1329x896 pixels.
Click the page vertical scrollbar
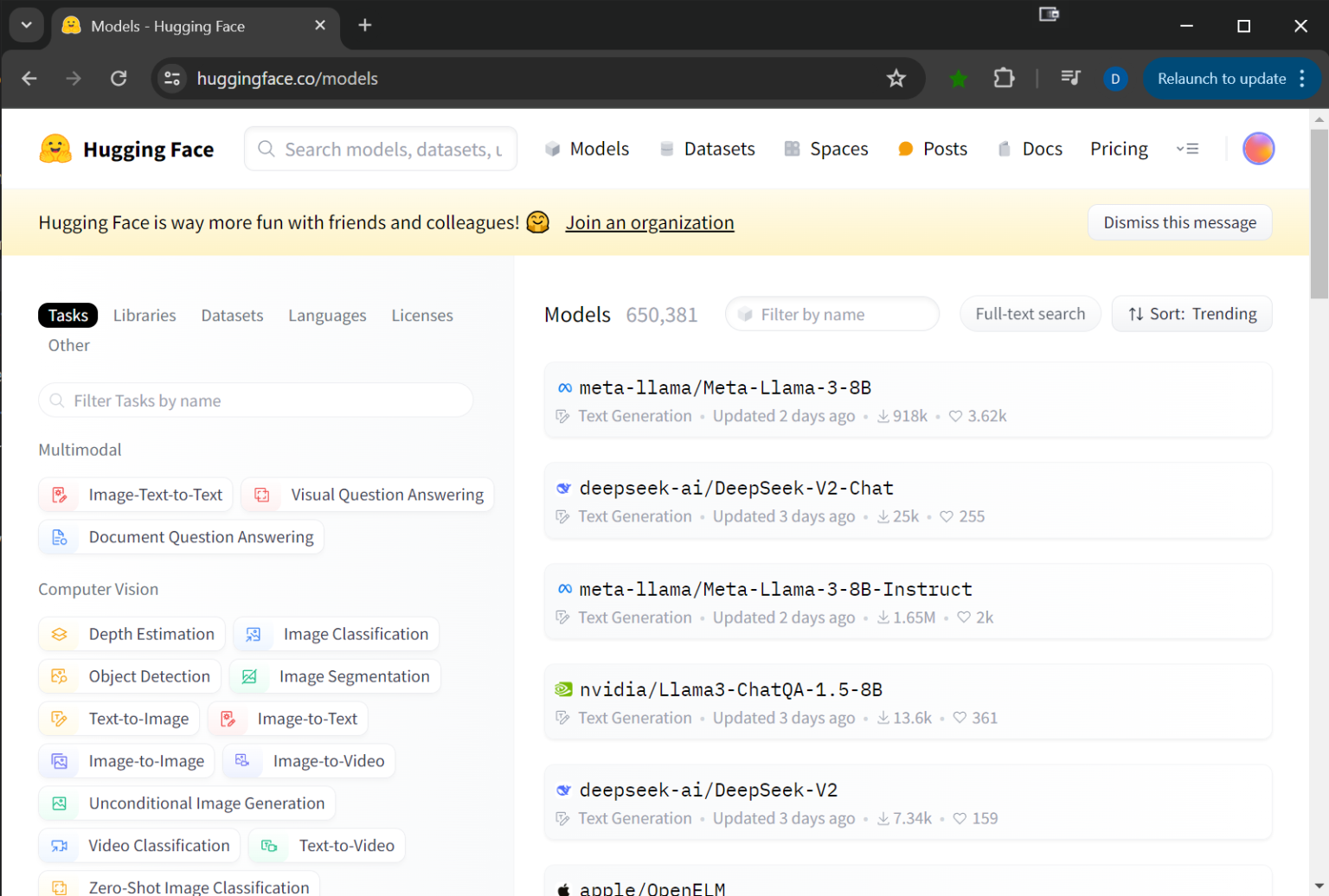pos(1319,216)
